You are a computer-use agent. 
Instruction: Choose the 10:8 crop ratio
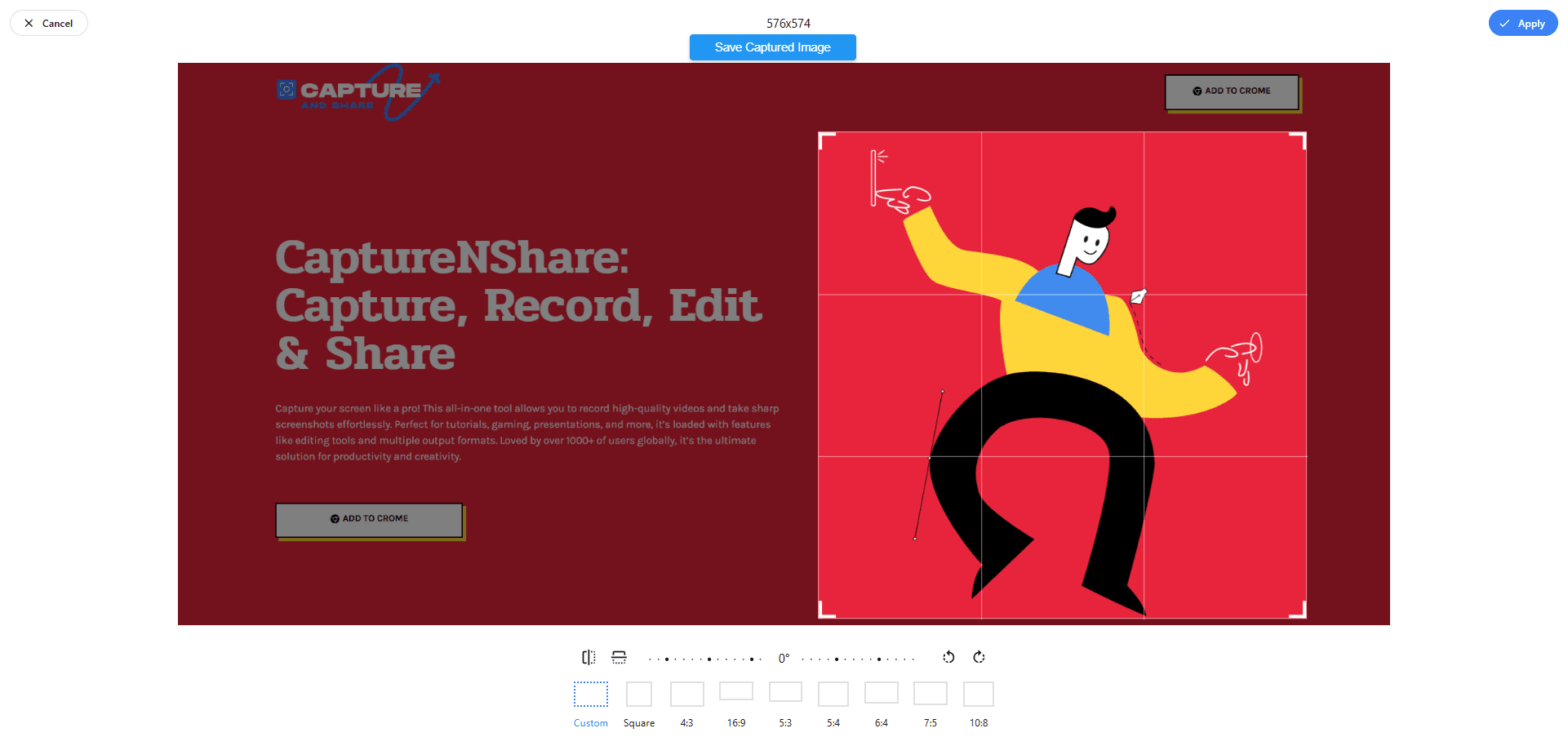pos(979,695)
